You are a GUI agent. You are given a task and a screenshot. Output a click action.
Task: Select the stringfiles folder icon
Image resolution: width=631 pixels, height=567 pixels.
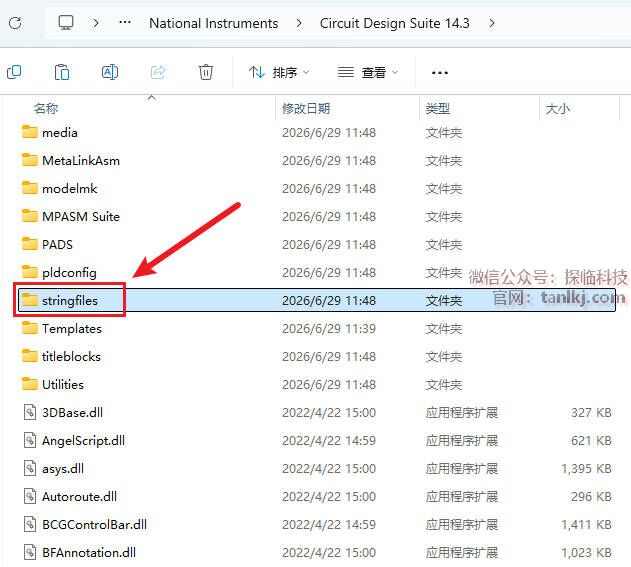[29, 299]
